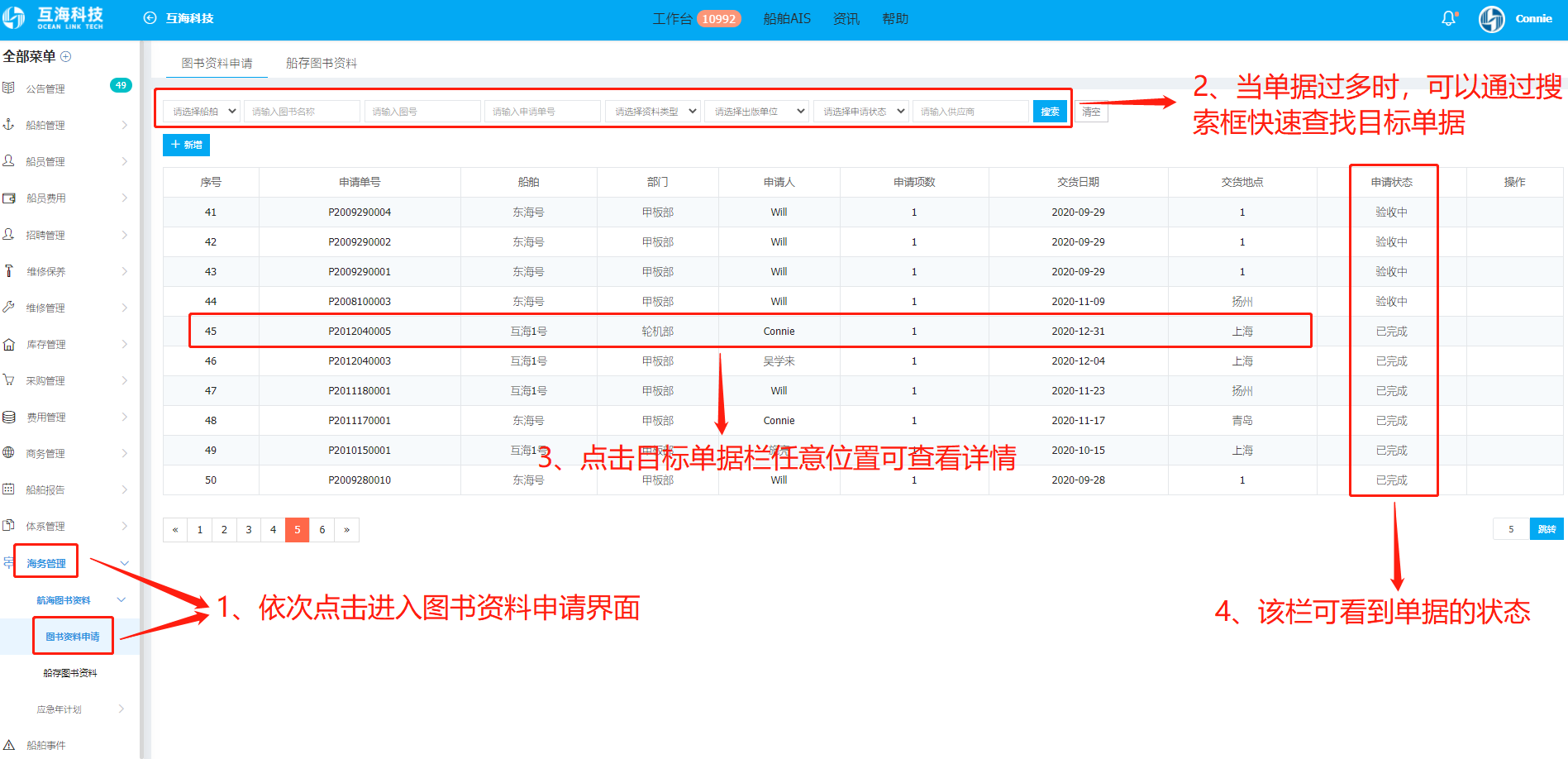Open 资讯 in the top navigation

pos(846,18)
